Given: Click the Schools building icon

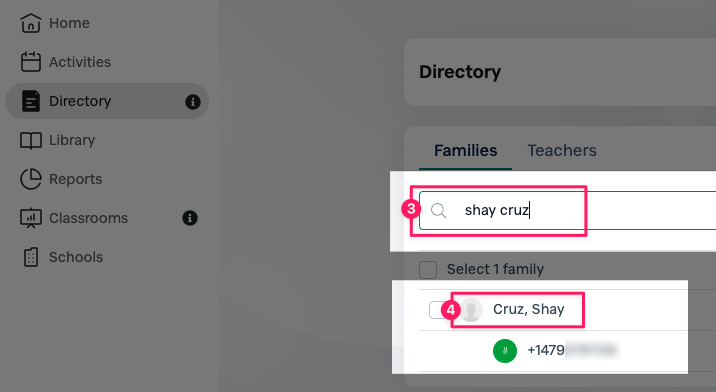Looking at the screenshot, I should click(31, 257).
